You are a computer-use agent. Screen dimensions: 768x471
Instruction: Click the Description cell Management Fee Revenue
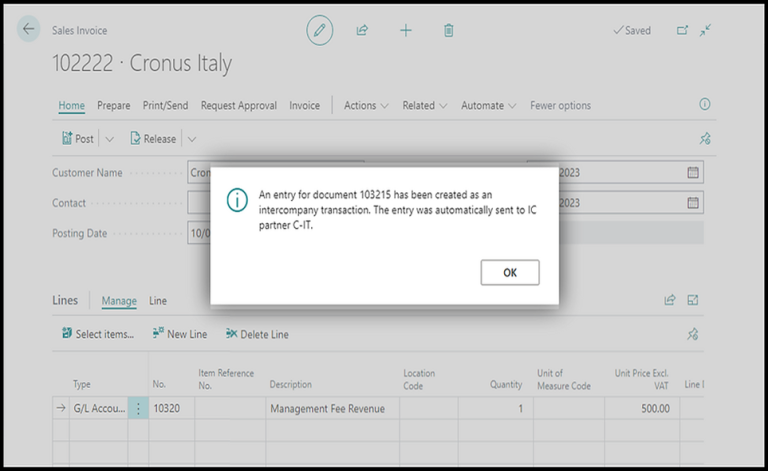(x=333, y=408)
